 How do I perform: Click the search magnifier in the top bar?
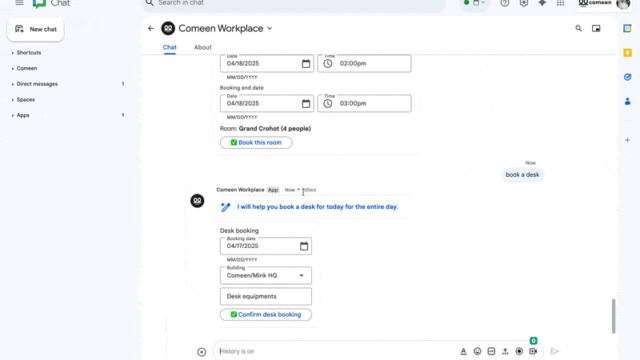tap(150, 3)
